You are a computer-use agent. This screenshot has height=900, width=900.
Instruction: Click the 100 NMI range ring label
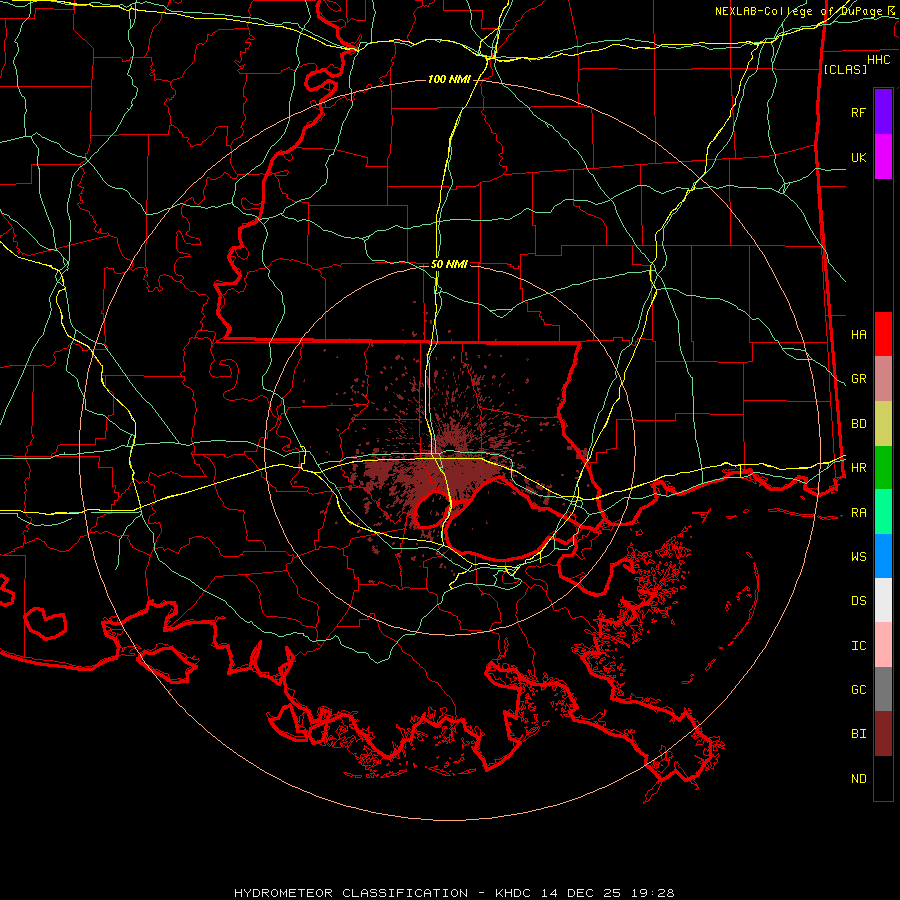point(449,79)
